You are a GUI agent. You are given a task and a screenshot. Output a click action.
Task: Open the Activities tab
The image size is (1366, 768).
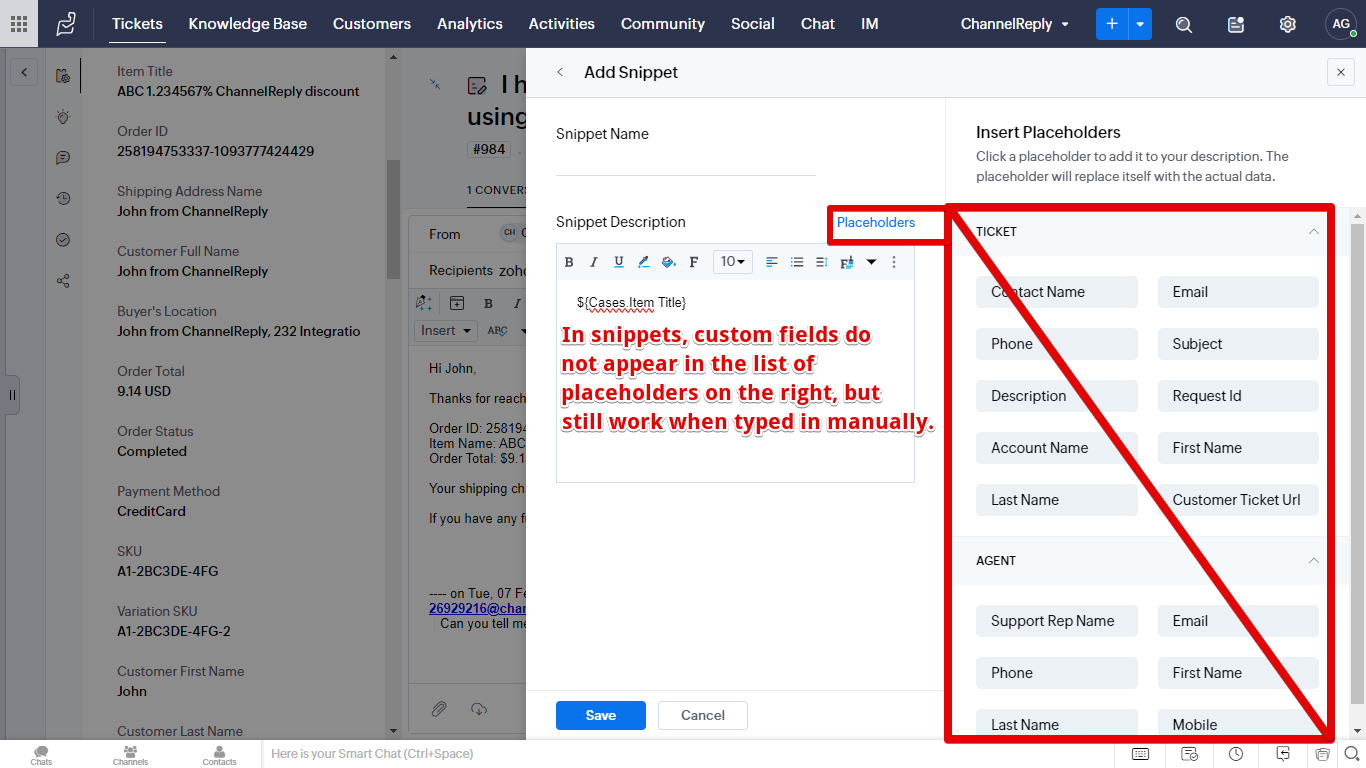(x=562, y=24)
